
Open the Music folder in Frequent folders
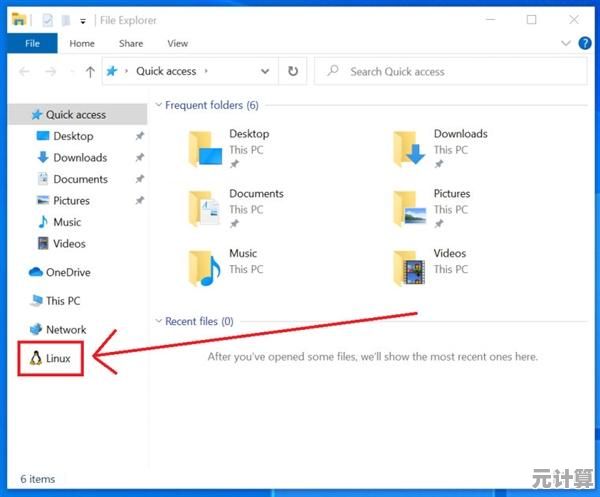[x=205, y=266]
